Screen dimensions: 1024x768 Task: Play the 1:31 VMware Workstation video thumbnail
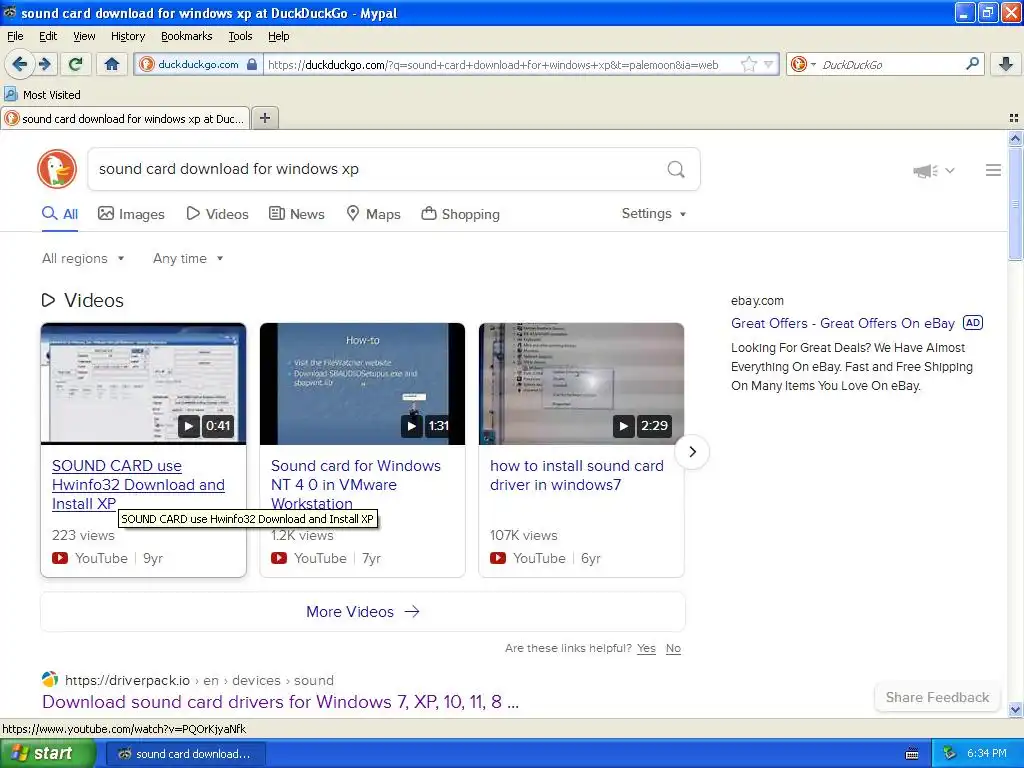pos(362,384)
